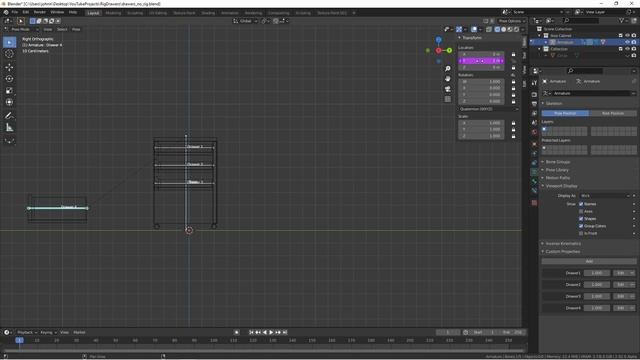Select the Select Box tool

[x=9, y=42]
